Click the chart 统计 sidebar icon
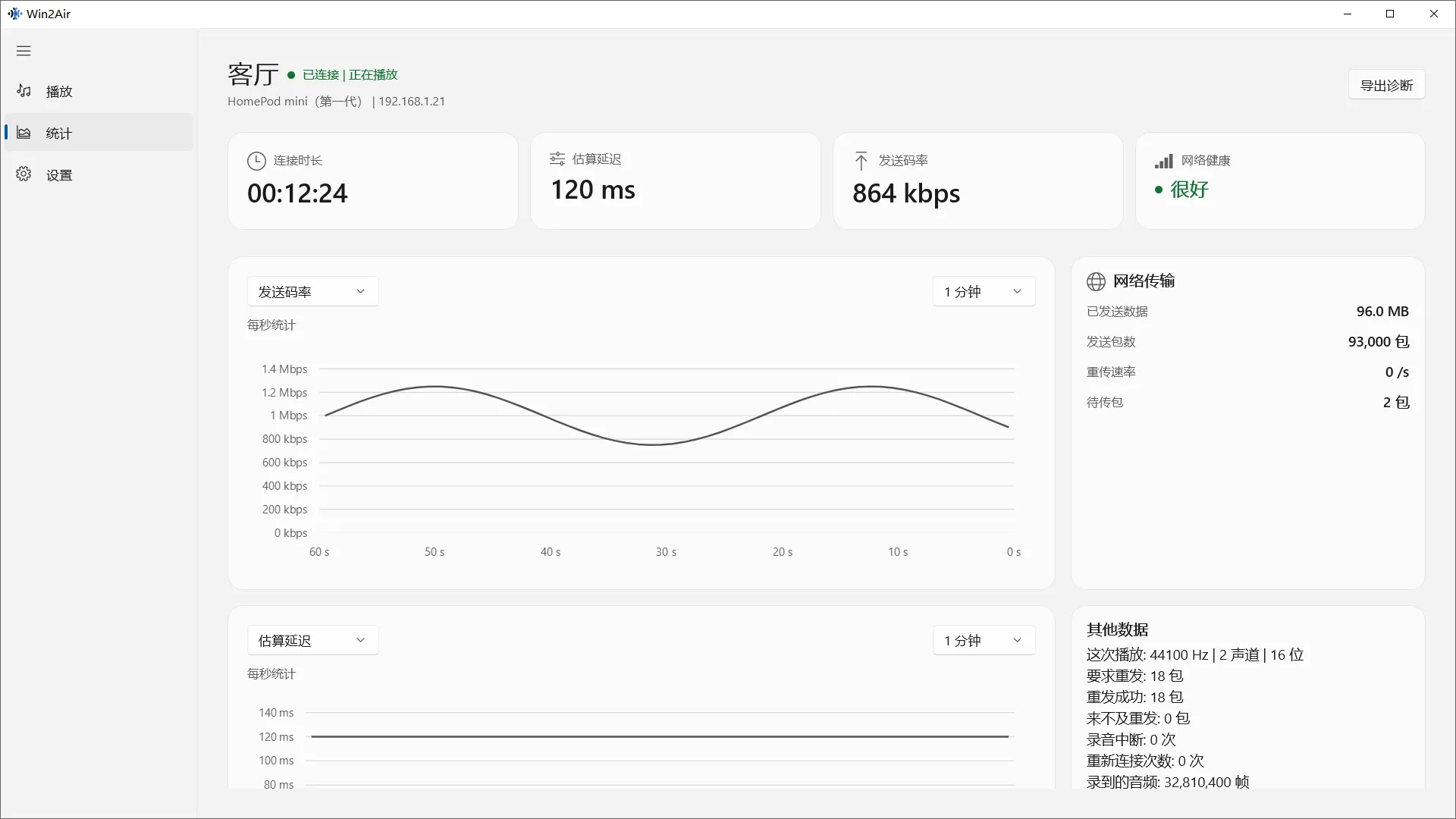1456x819 pixels. tap(24, 133)
